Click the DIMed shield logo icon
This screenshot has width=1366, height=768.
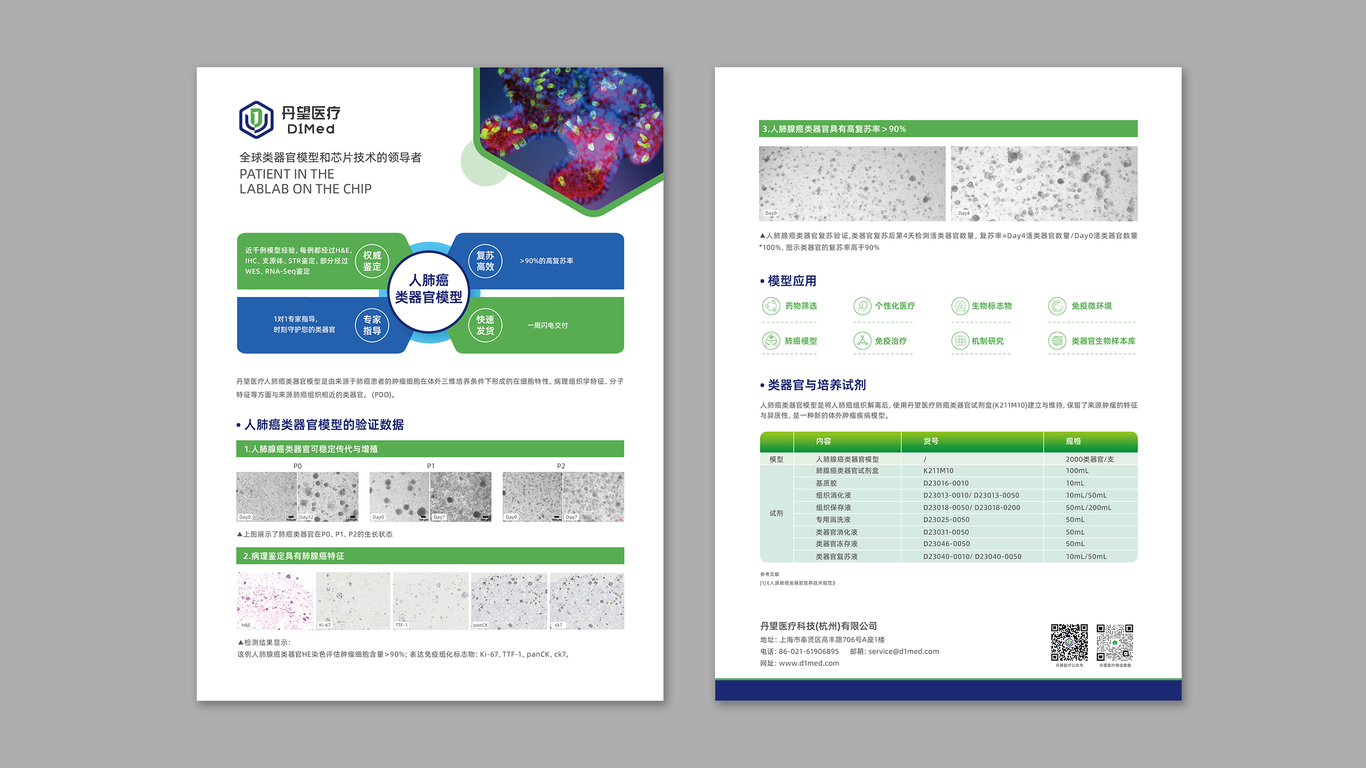[256, 119]
